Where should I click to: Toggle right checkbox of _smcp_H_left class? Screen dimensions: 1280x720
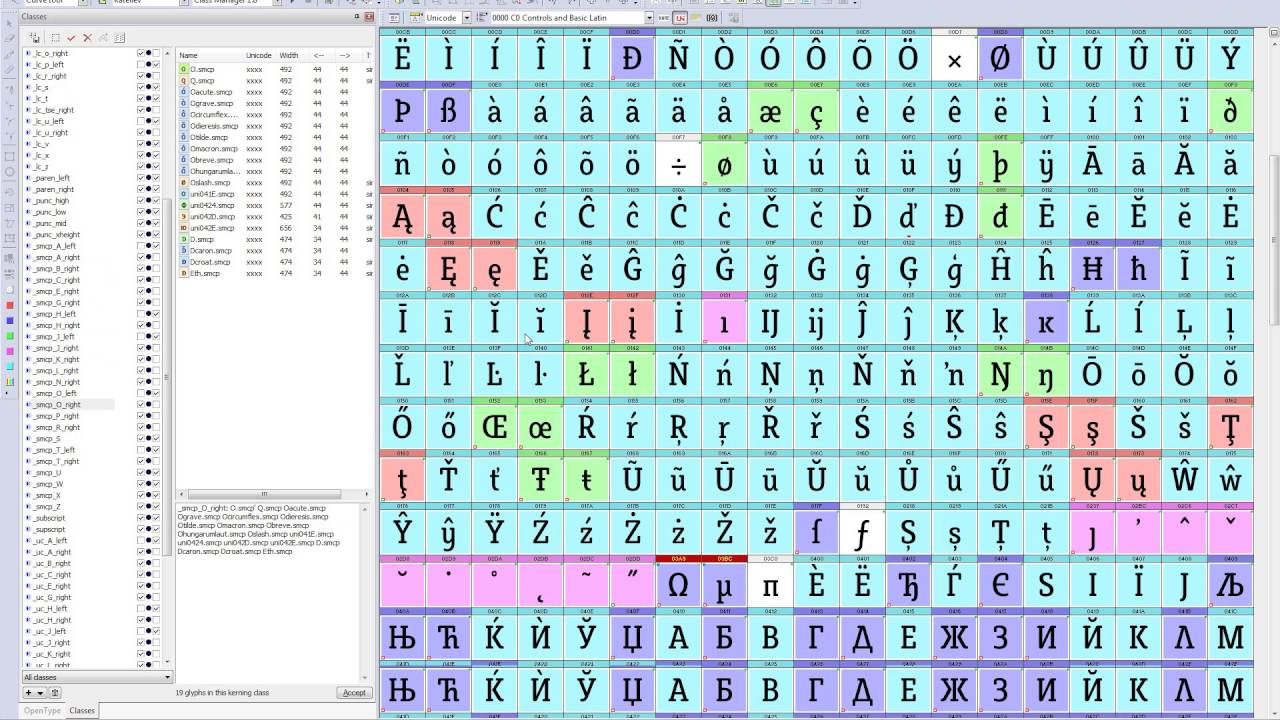click(156, 314)
